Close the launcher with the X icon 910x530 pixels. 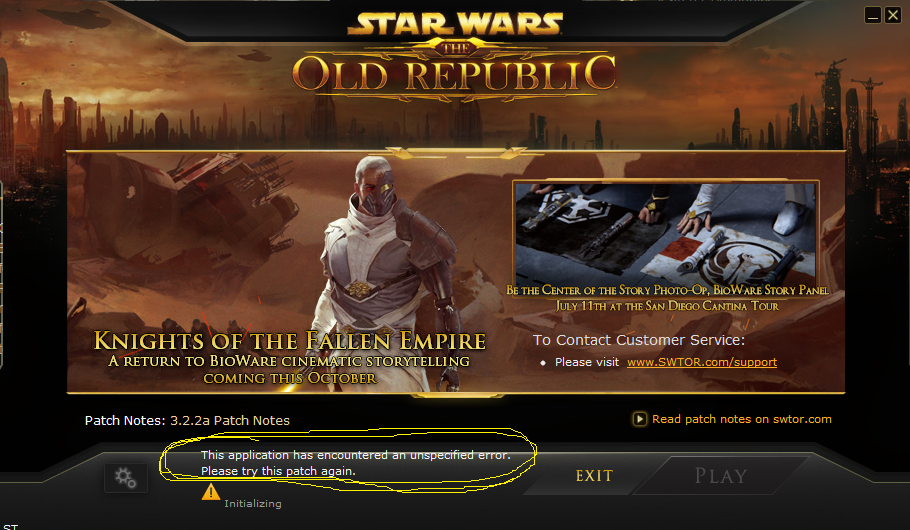point(893,15)
